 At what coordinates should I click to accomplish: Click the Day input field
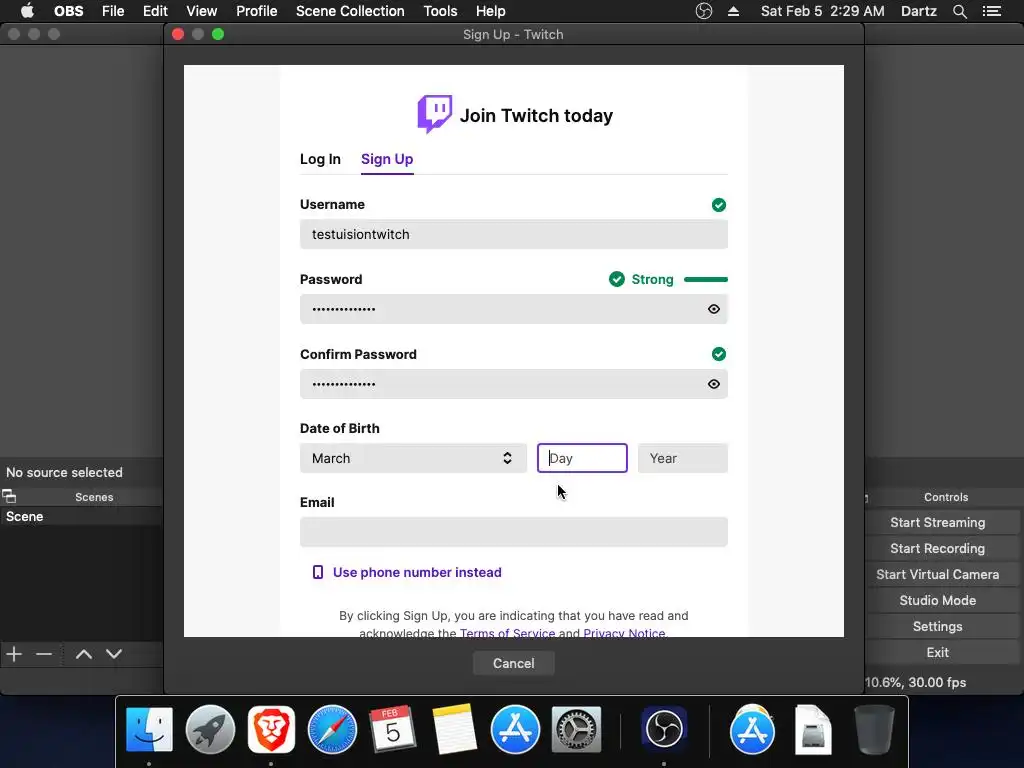582,458
